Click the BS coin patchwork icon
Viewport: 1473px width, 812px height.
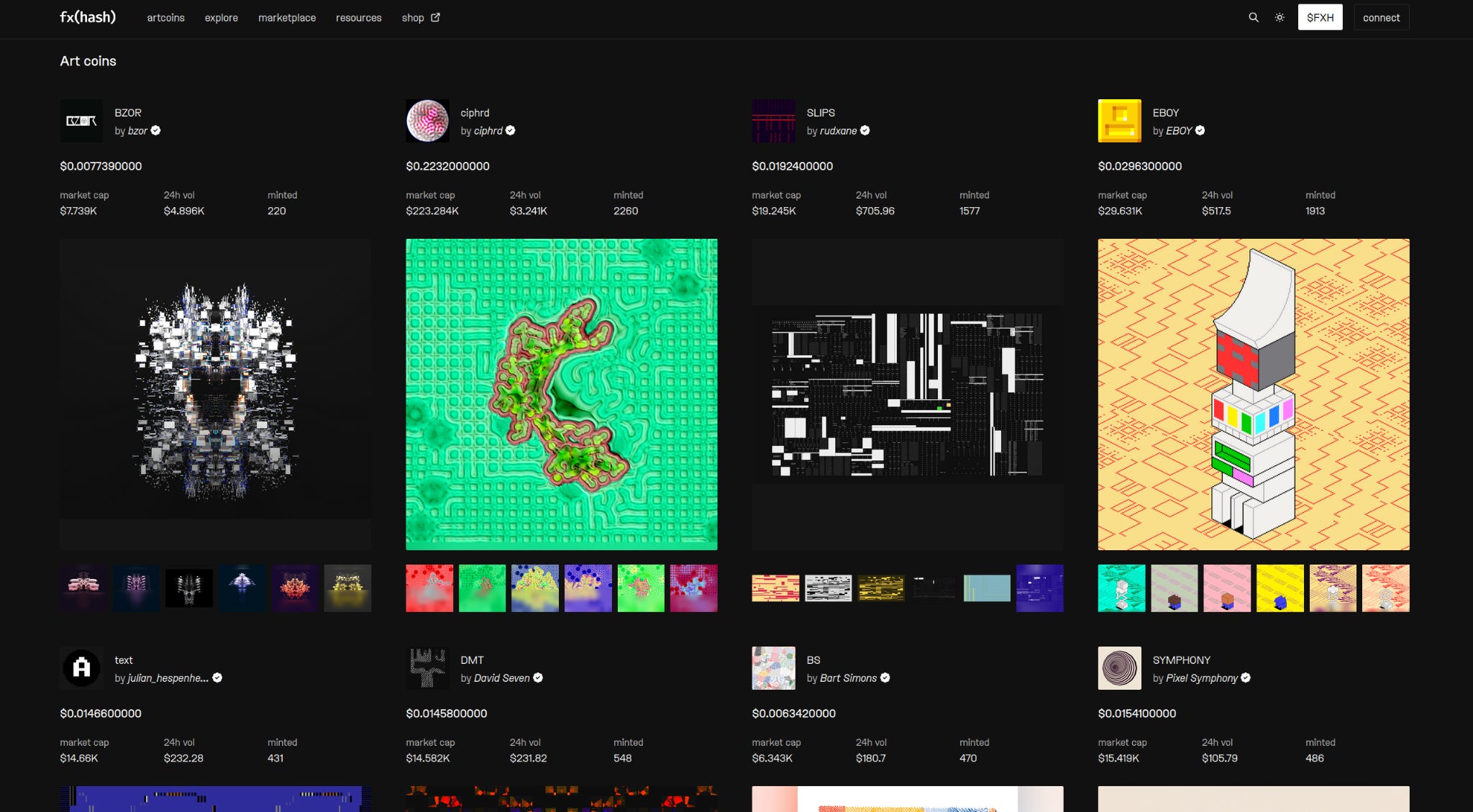click(x=773, y=668)
